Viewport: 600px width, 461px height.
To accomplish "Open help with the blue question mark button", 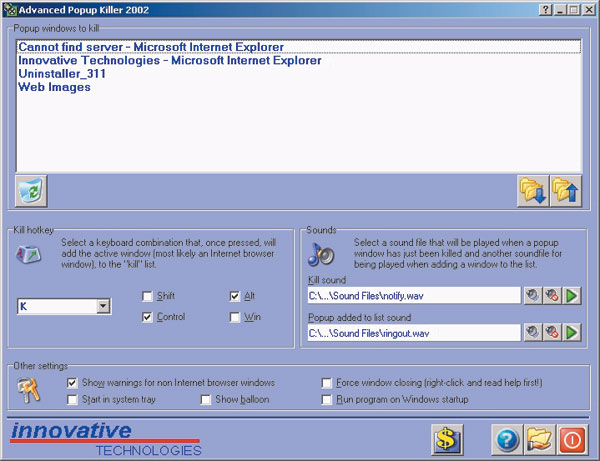I will click(507, 440).
